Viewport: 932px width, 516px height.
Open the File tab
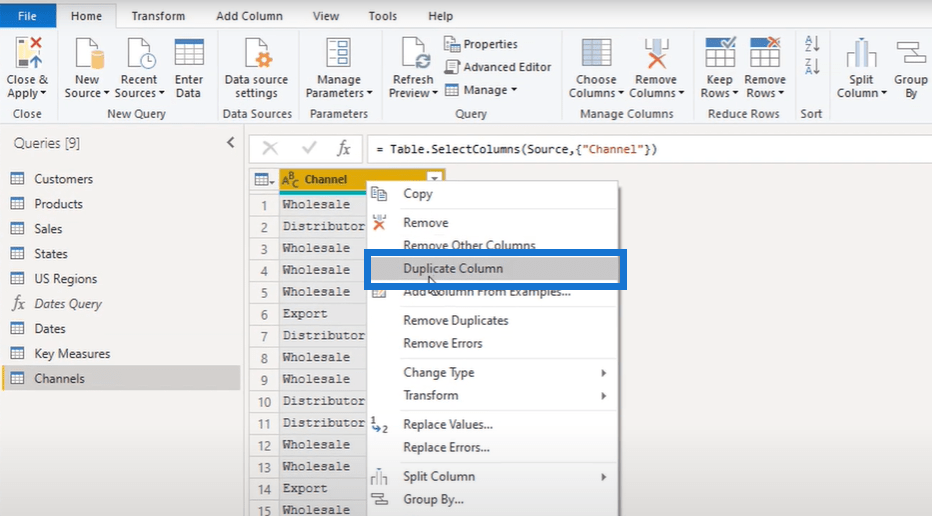point(27,16)
